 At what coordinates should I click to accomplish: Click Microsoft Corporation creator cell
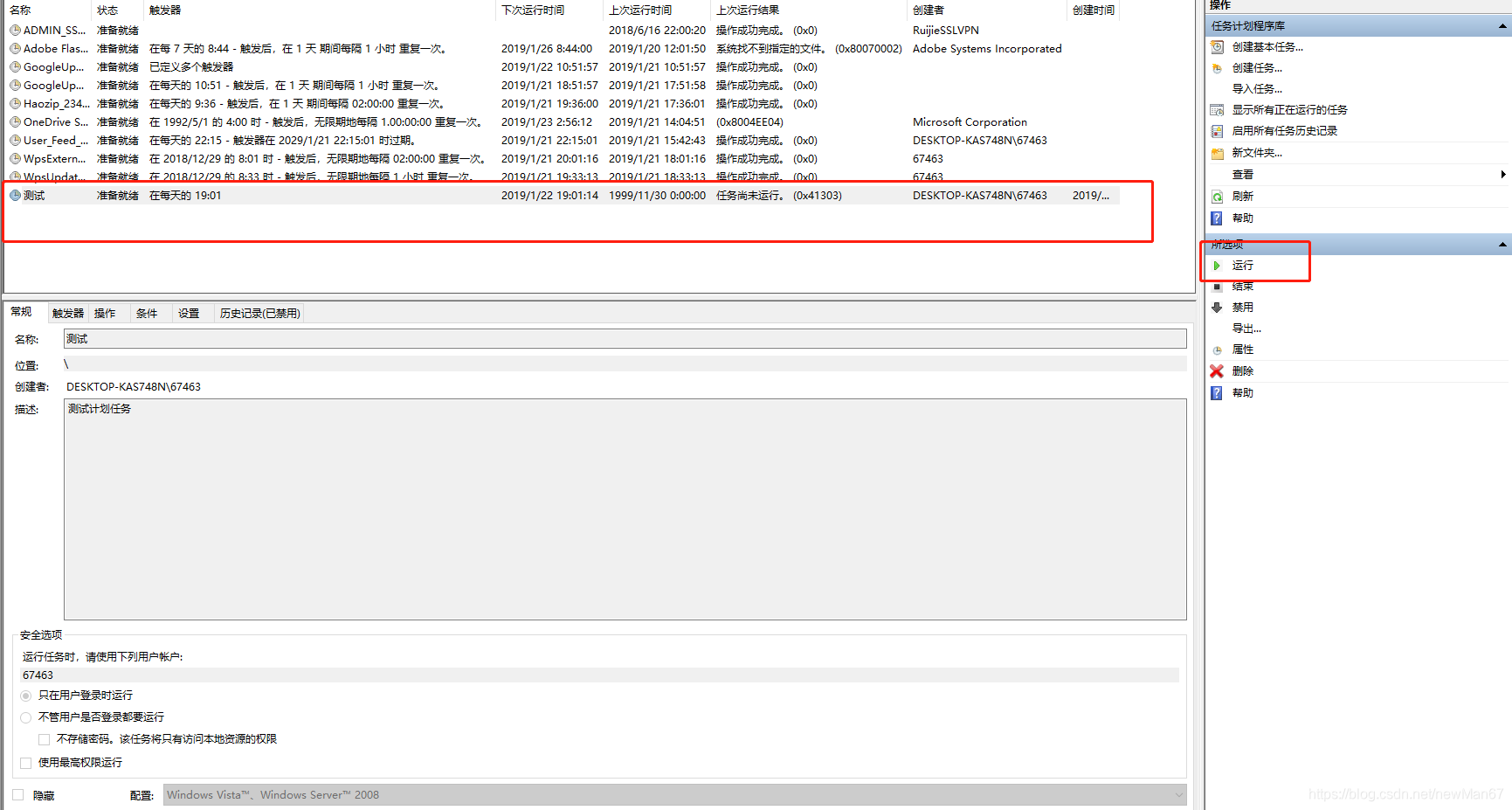(x=970, y=122)
